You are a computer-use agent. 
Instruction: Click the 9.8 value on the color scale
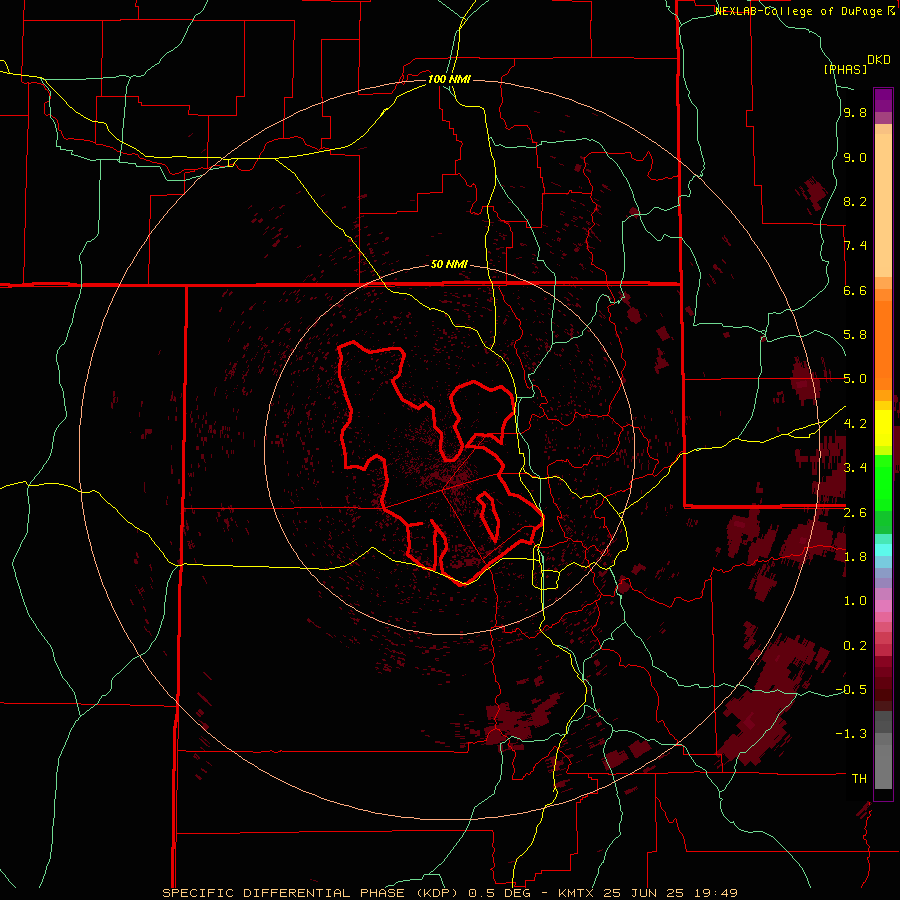point(855,113)
